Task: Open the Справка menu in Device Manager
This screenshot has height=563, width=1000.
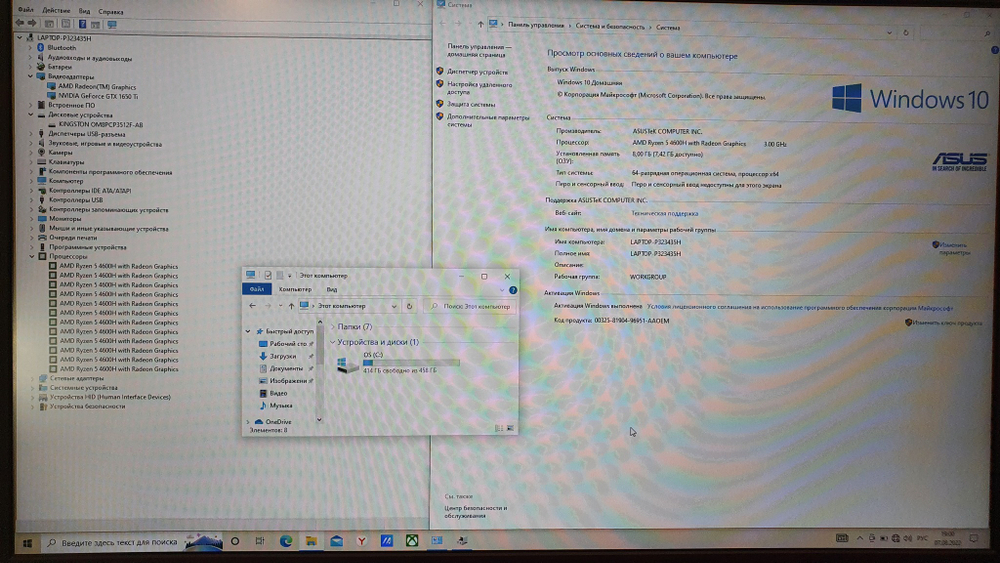Action: pyautogui.click(x=111, y=11)
